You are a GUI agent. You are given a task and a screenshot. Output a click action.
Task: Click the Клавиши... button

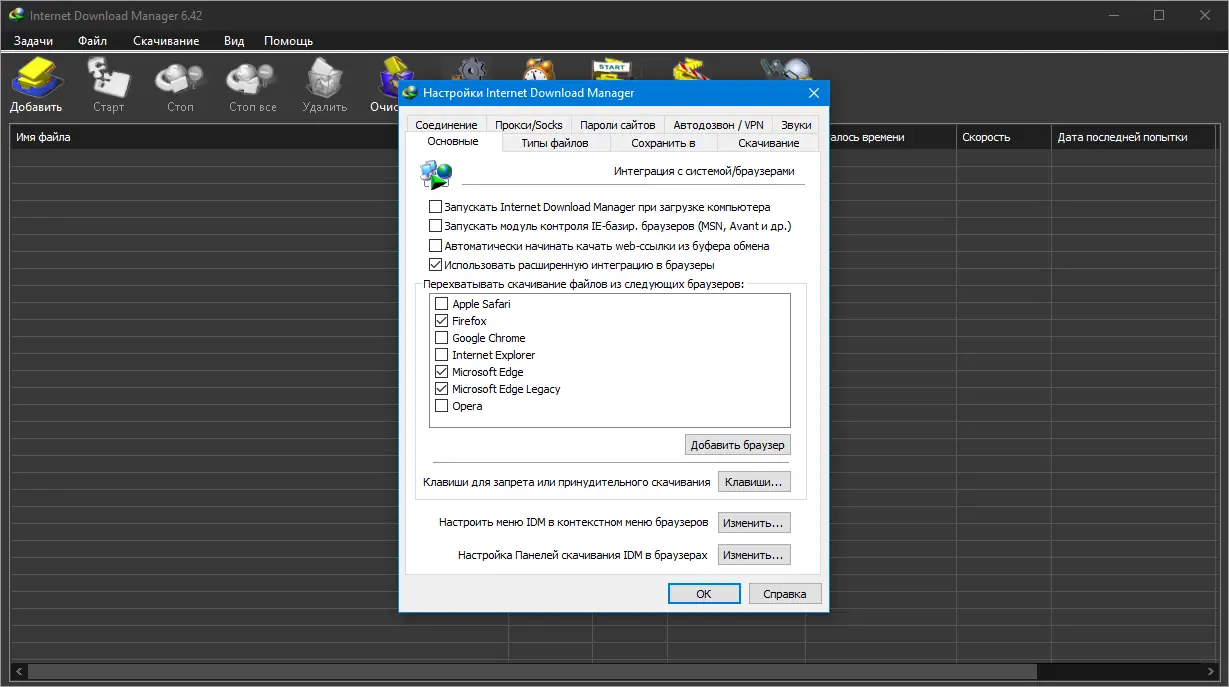(754, 482)
